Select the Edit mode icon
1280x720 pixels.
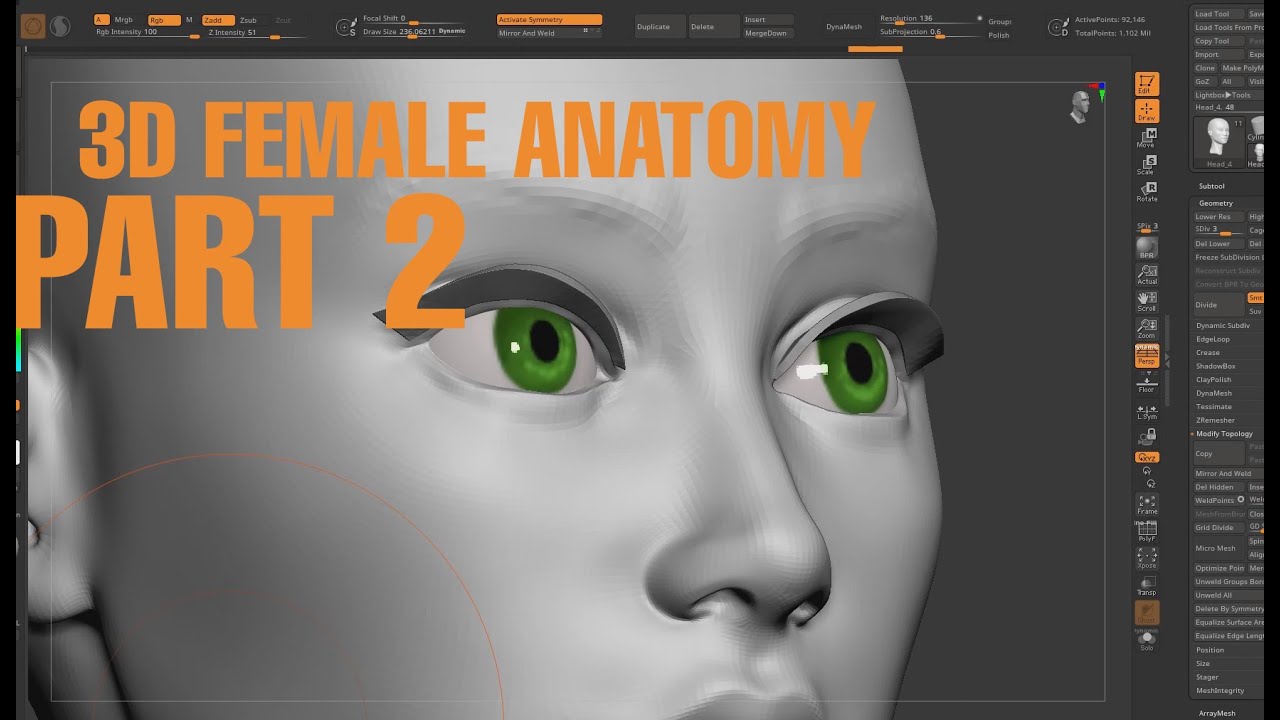point(1146,84)
